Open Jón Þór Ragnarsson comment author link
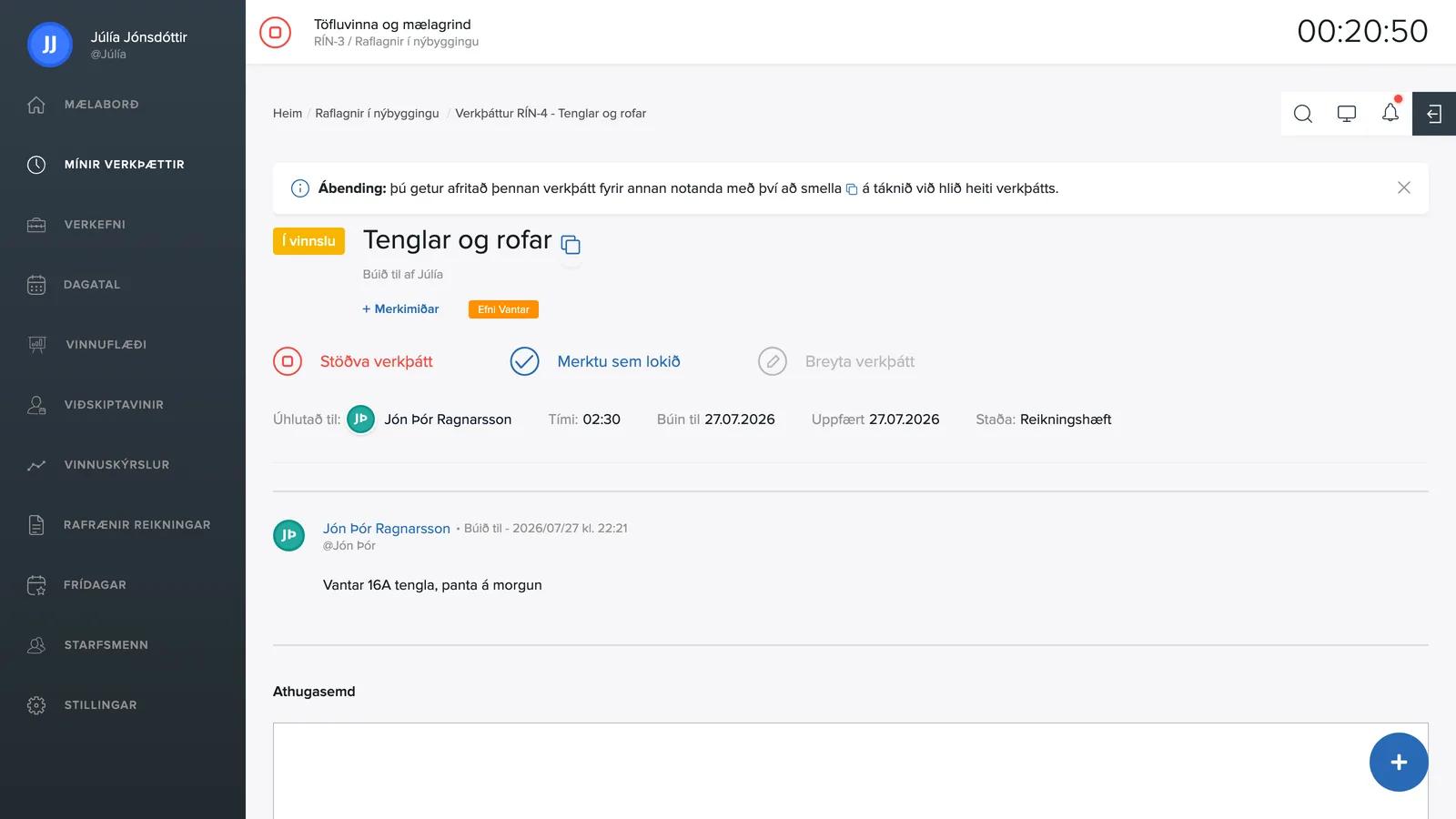 point(387,529)
